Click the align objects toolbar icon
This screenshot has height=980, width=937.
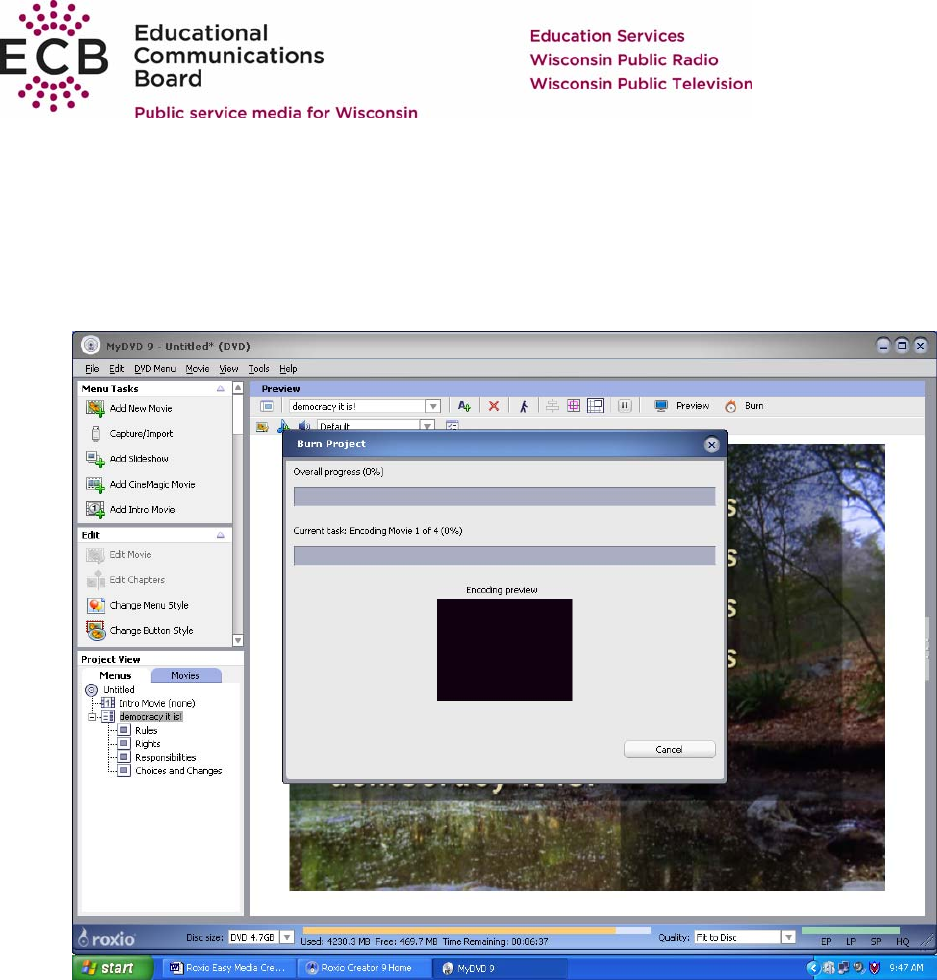coord(552,406)
